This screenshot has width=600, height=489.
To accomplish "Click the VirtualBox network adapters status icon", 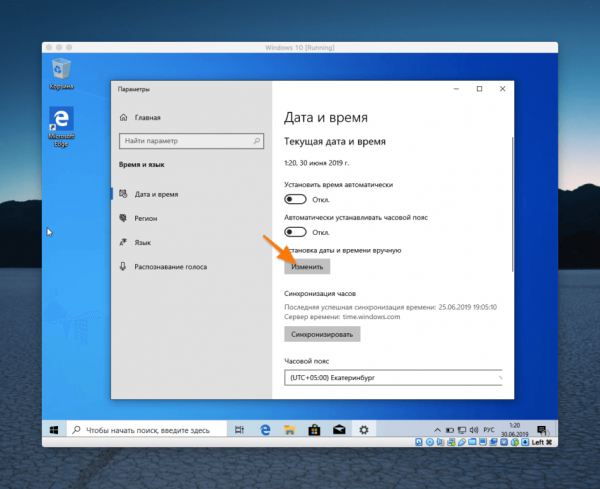I will pyautogui.click(x=451, y=442).
